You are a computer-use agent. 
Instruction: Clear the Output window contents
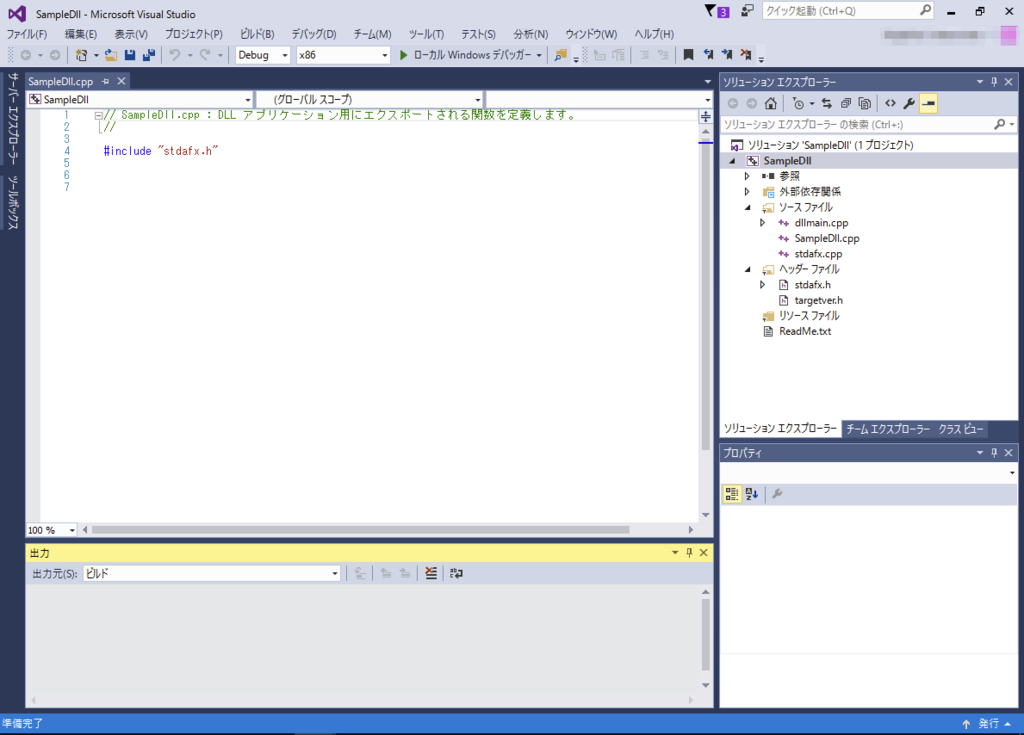tap(430, 573)
